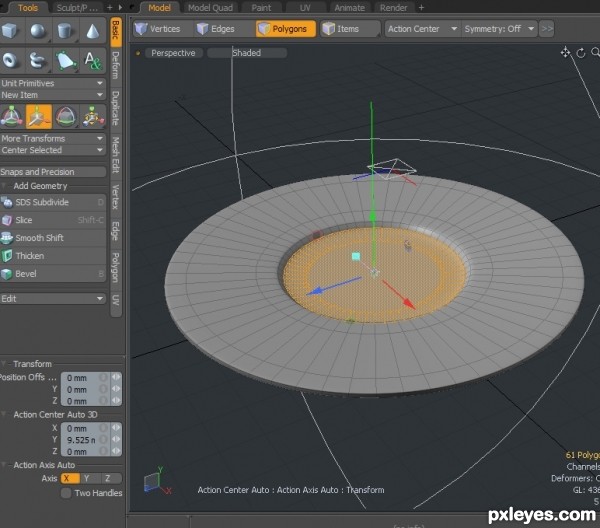Collapse the Action Center Auto 3D section
600x528 pixels.
(x=4, y=414)
